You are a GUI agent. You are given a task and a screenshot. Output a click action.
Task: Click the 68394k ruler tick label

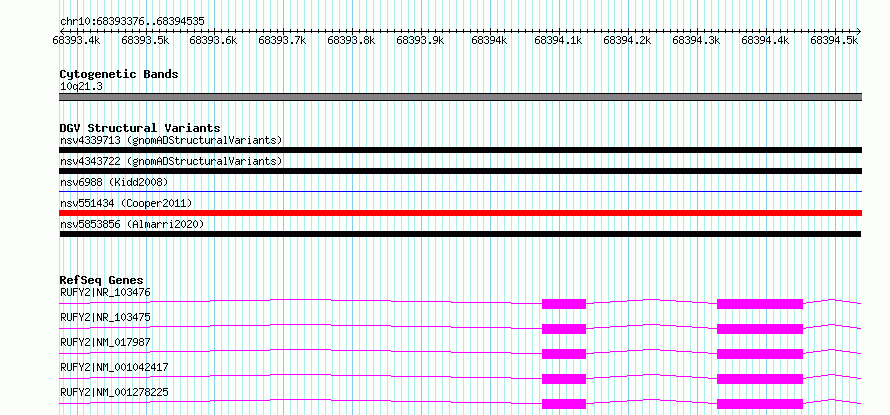click(x=489, y=40)
